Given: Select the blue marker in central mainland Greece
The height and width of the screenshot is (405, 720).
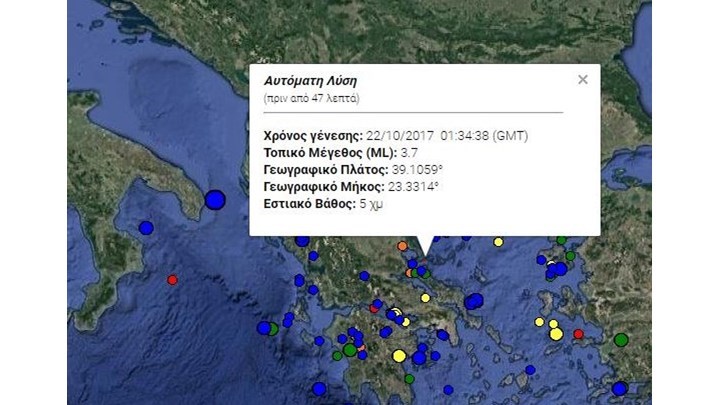Looking at the screenshot, I should click(x=364, y=276).
